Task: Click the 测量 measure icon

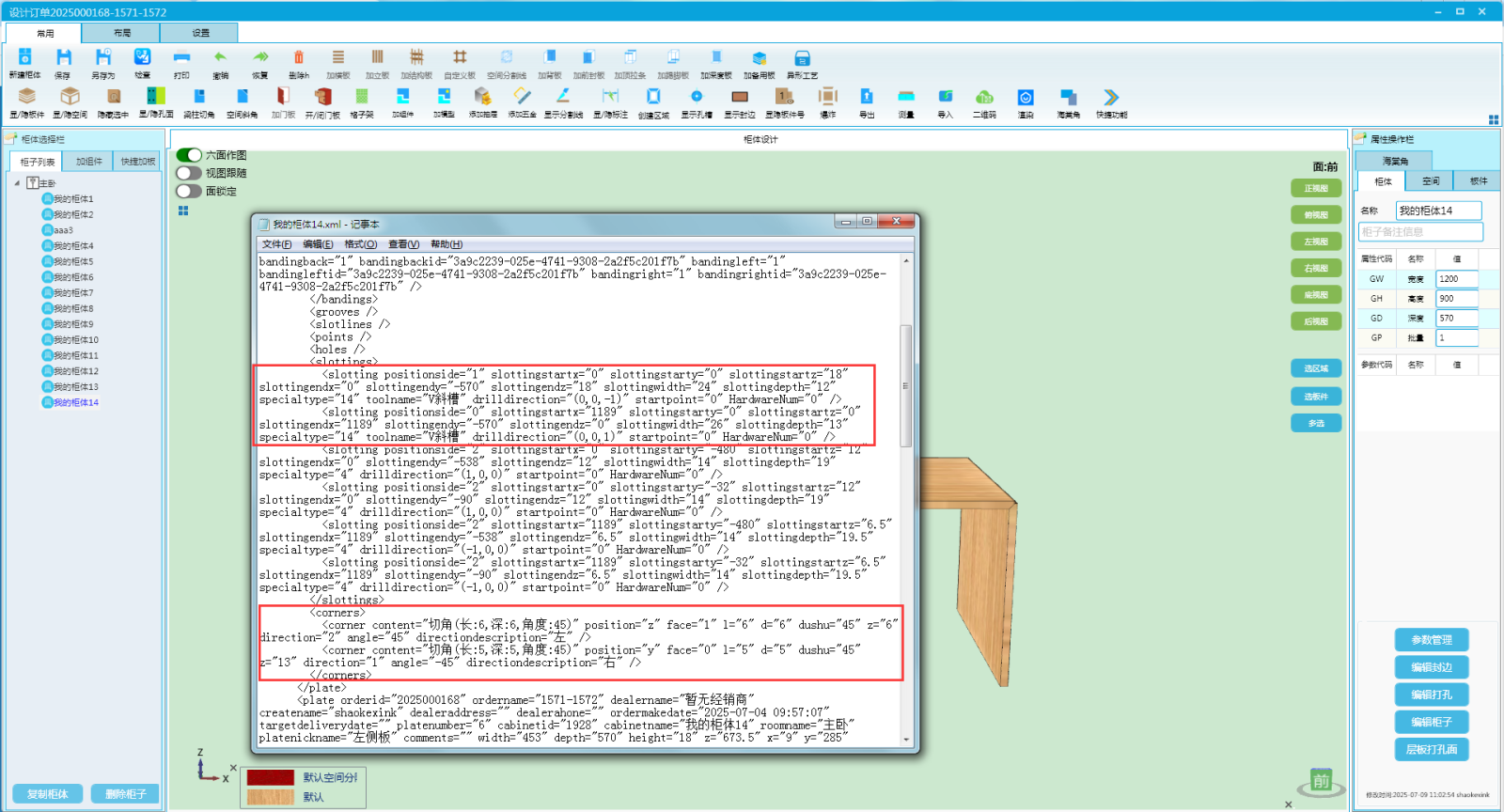Action: click(906, 97)
